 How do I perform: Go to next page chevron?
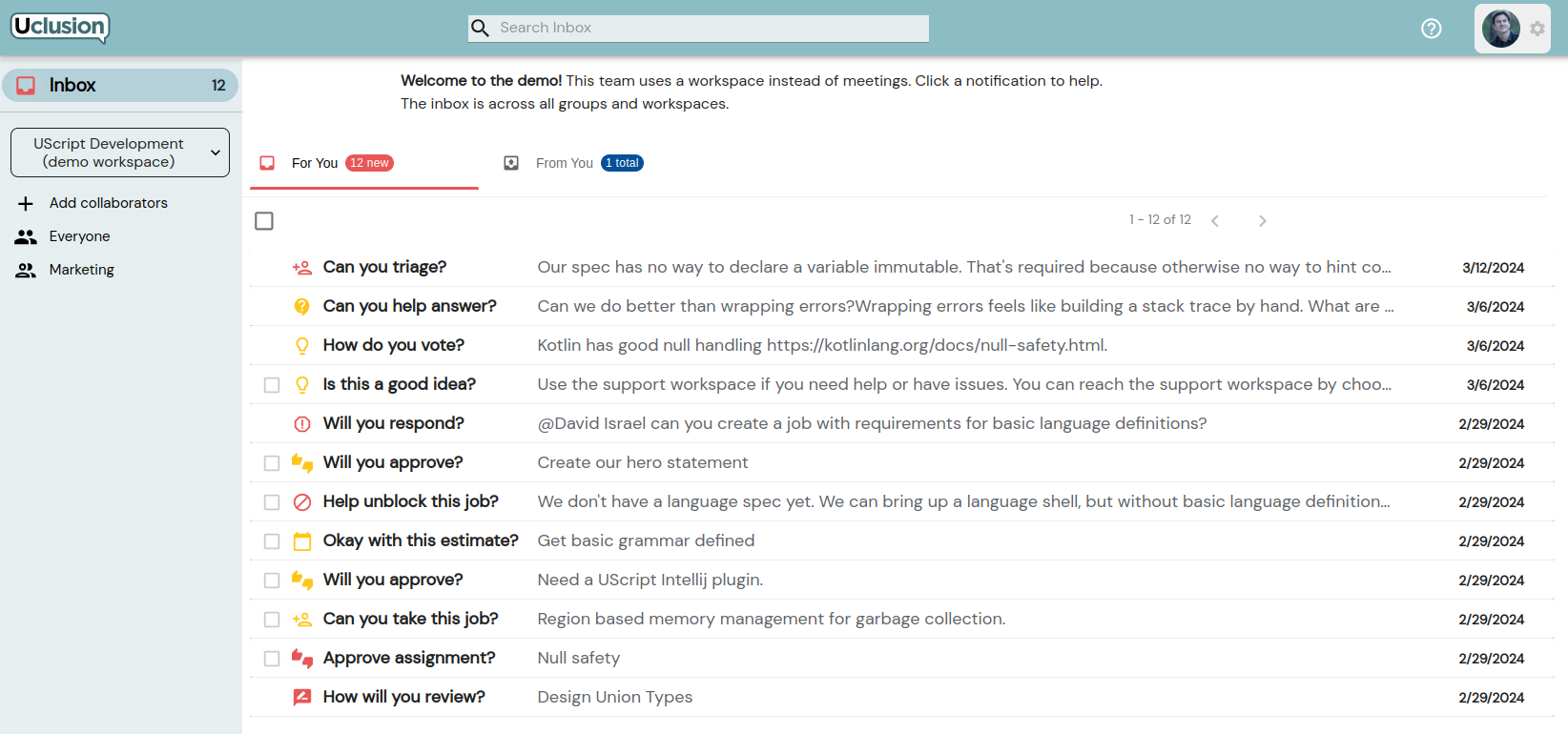coord(1262,221)
